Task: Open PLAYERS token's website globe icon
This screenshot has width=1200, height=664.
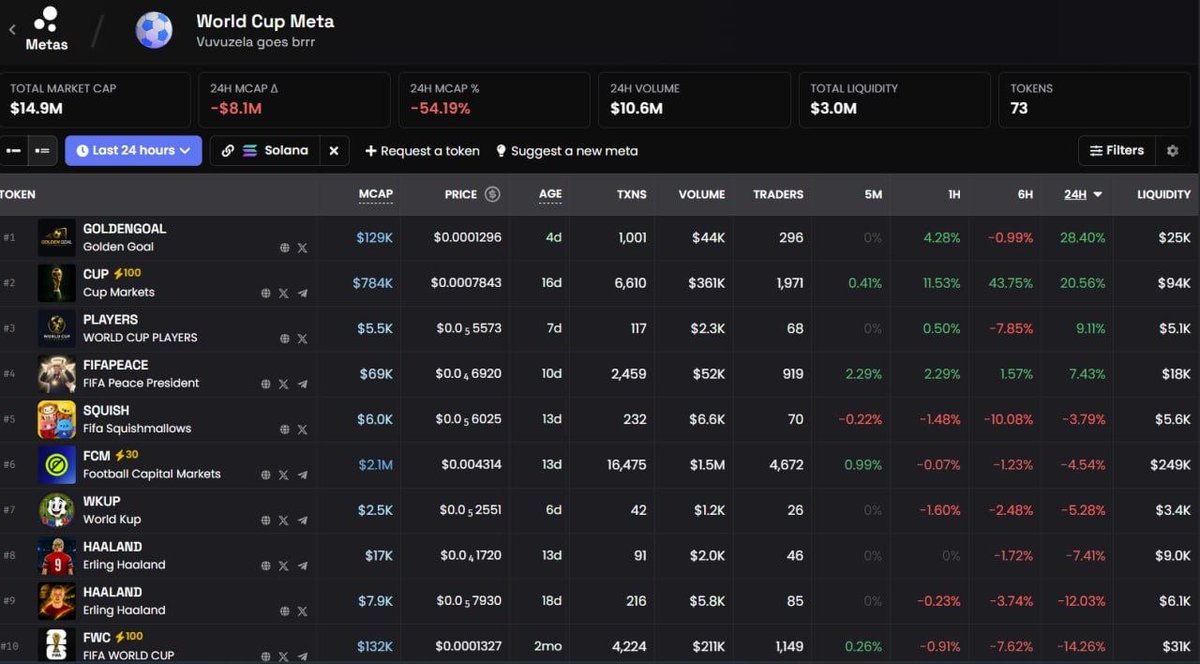Action: click(x=284, y=339)
